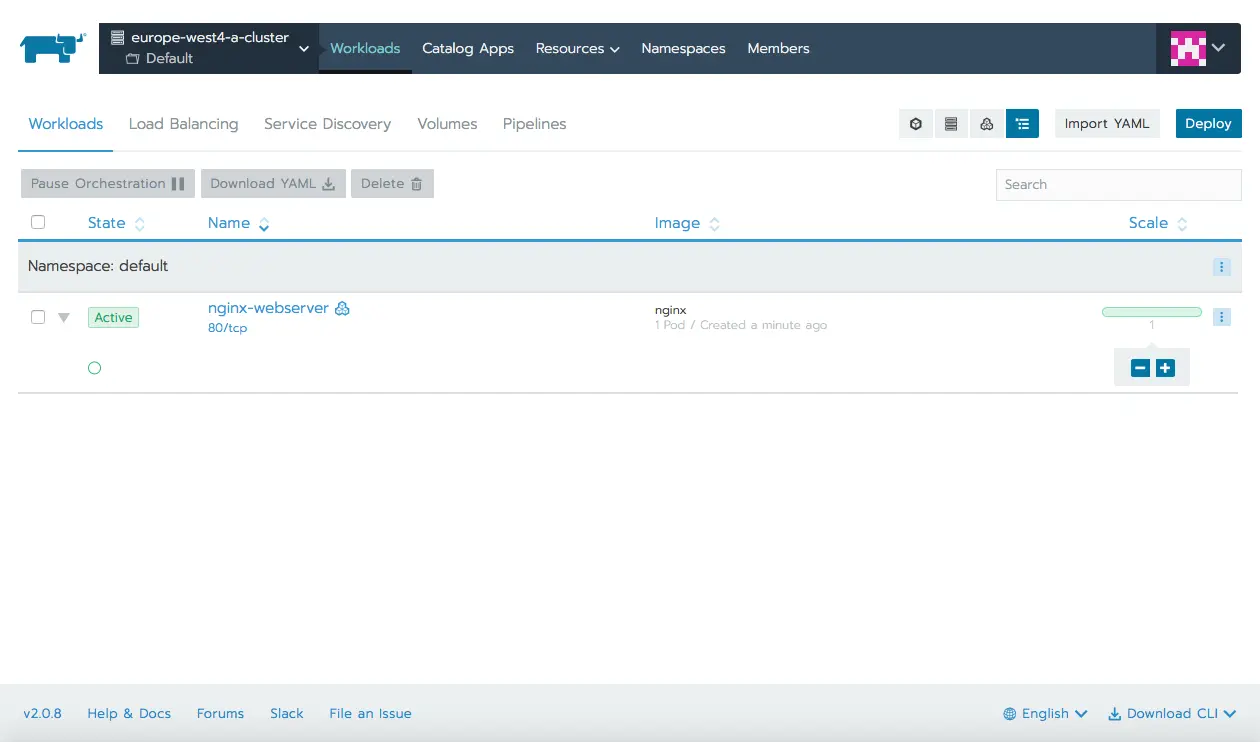Open the user avatar menu
This screenshot has width=1260, height=742.
click(x=1198, y=48)
